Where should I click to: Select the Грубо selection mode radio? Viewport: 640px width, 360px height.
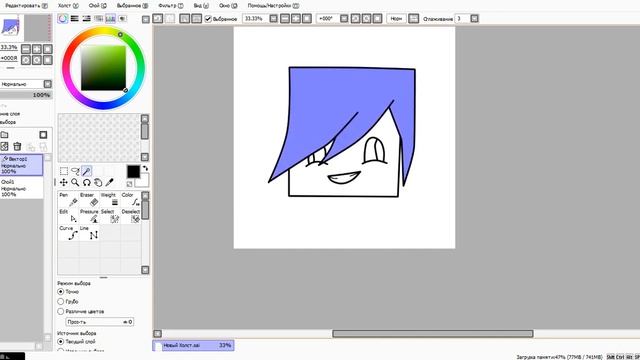click(60, 301)
